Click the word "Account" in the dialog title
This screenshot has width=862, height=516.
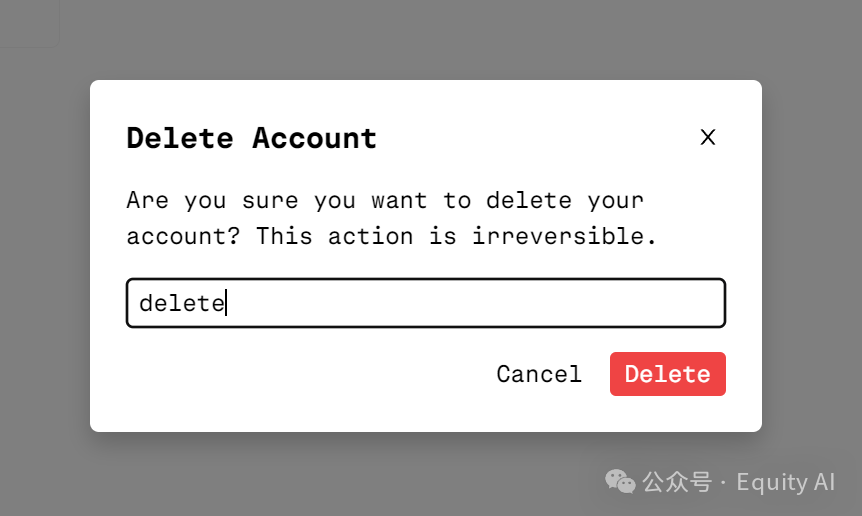[x=314, y=138]
